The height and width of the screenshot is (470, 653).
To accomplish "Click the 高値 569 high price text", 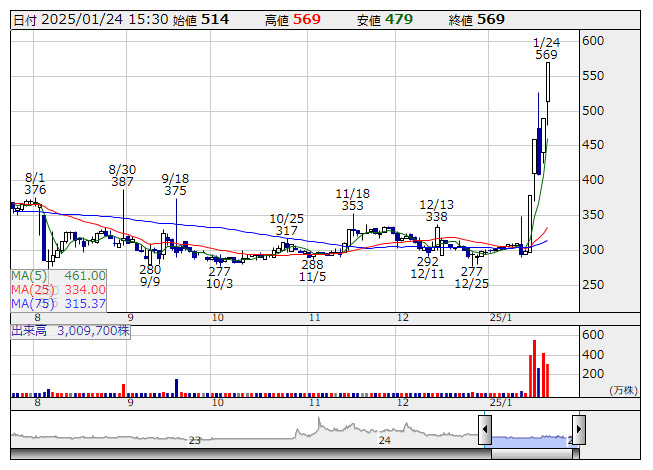I will (293, 20).
